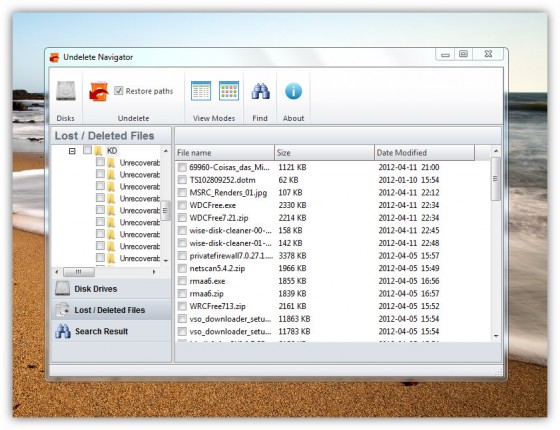Click the 2012-04-05 16:57 date cell

click(409, 294)
